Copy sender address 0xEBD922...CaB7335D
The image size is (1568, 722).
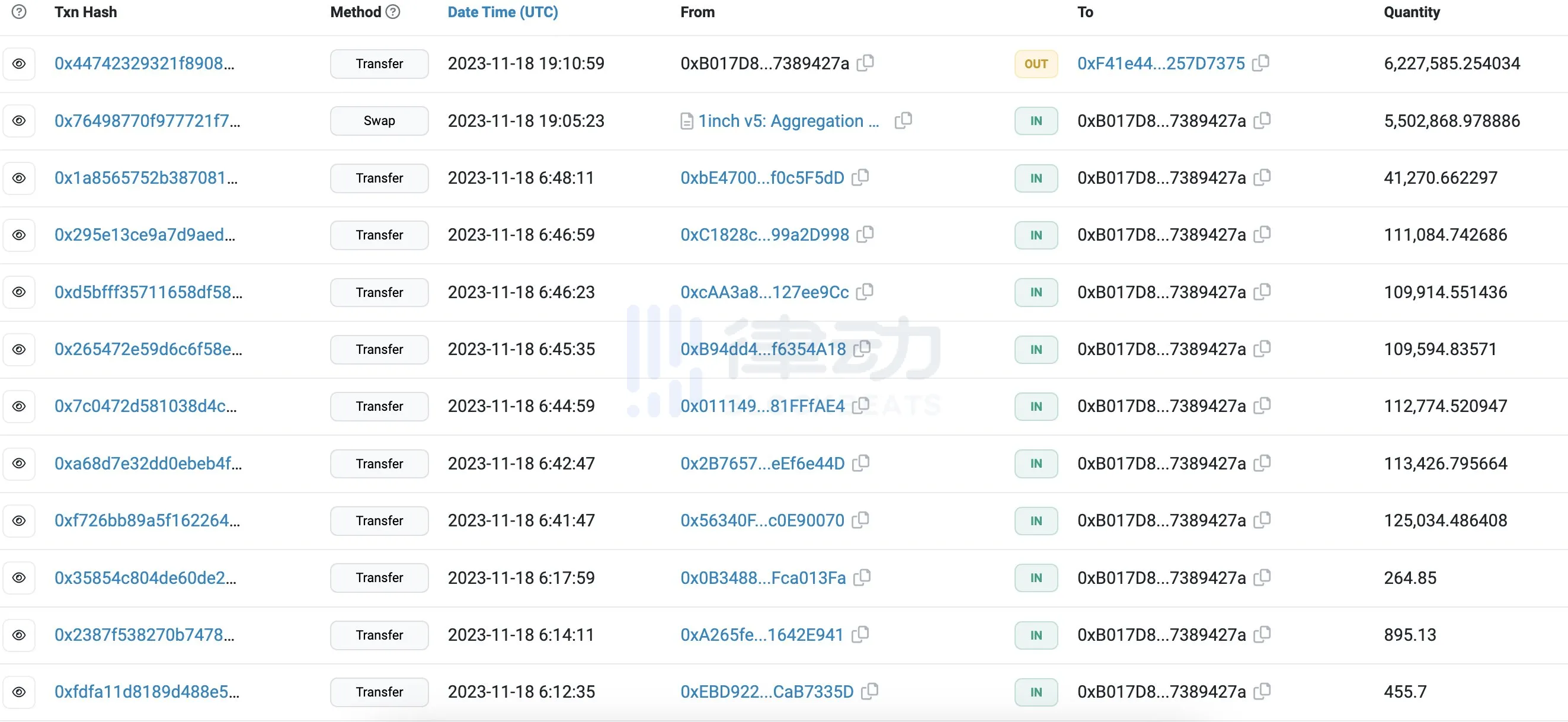point(870,691)
